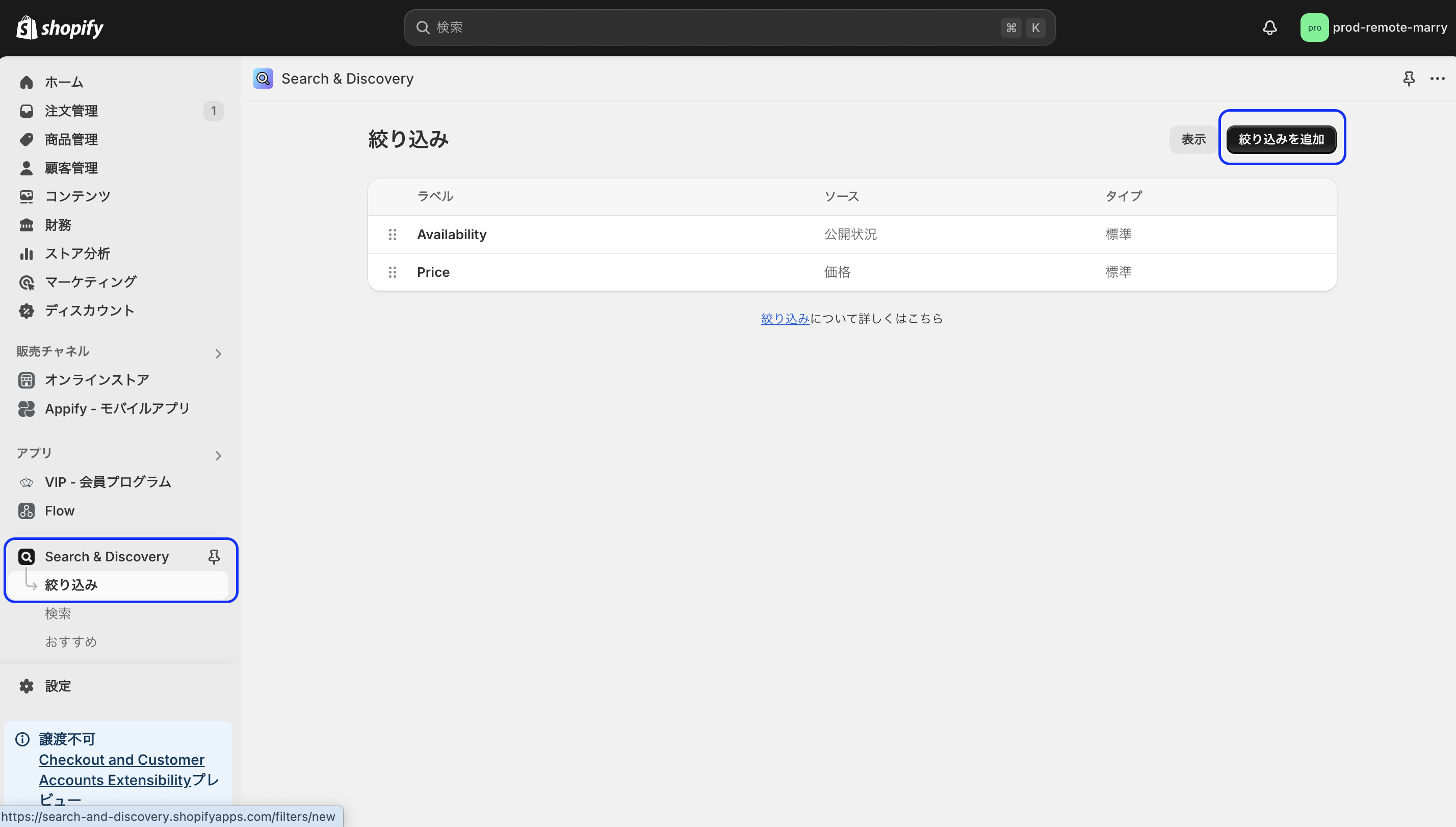
Task: Click the Flow app icon
Action: [26, 510]
